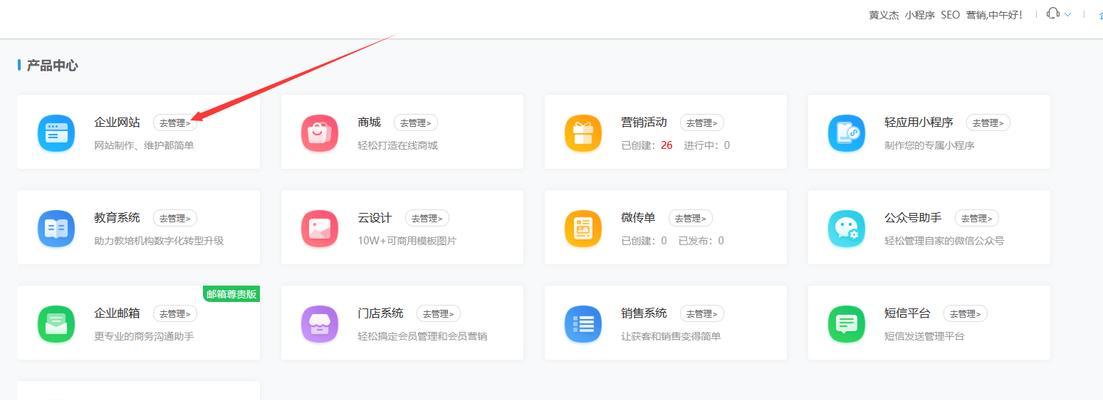Click the 教育系统 open book icon
1103x400 pixels.
point(56,228)
